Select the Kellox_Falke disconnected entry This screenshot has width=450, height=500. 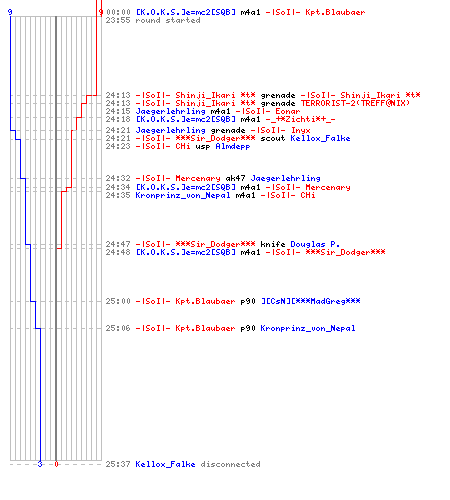183,464
